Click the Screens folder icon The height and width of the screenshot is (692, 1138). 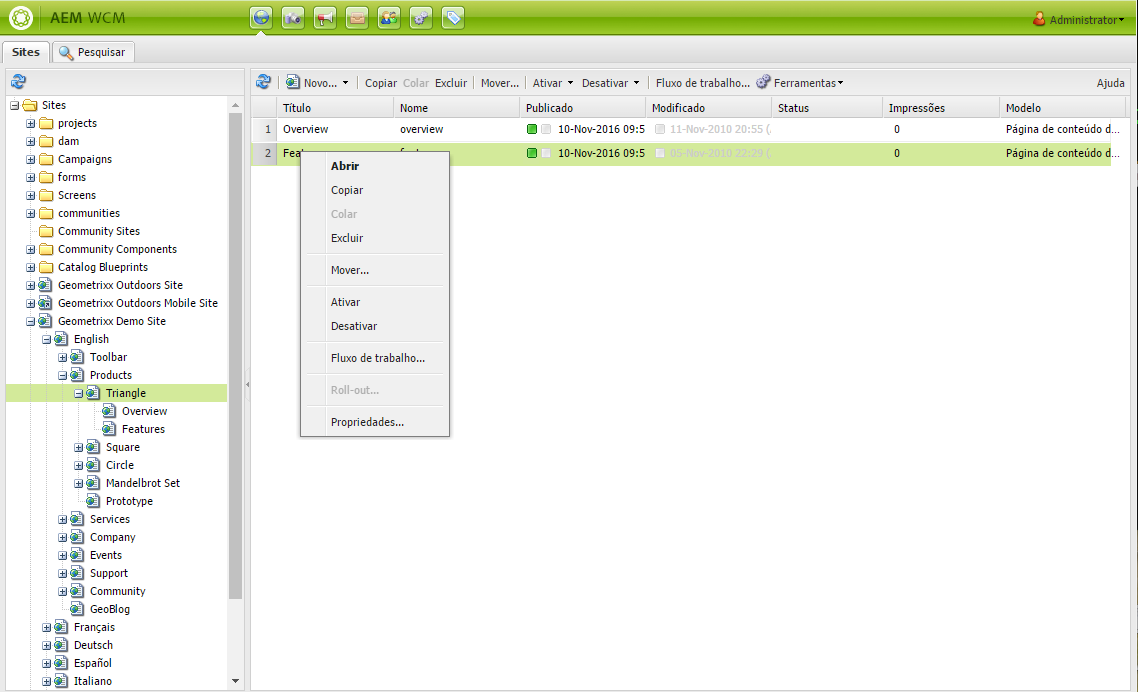click(46, 195)
